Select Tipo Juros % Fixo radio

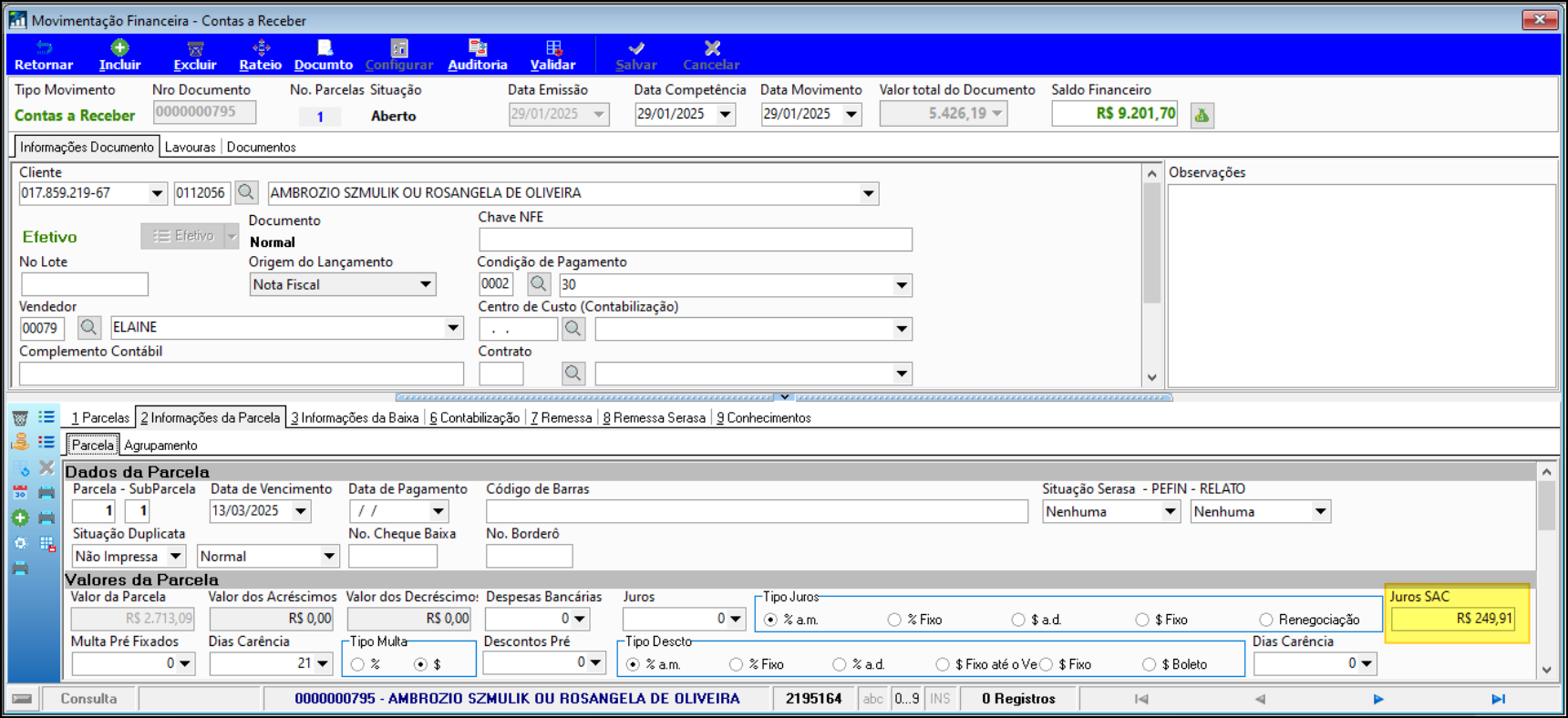coord(894,620)
